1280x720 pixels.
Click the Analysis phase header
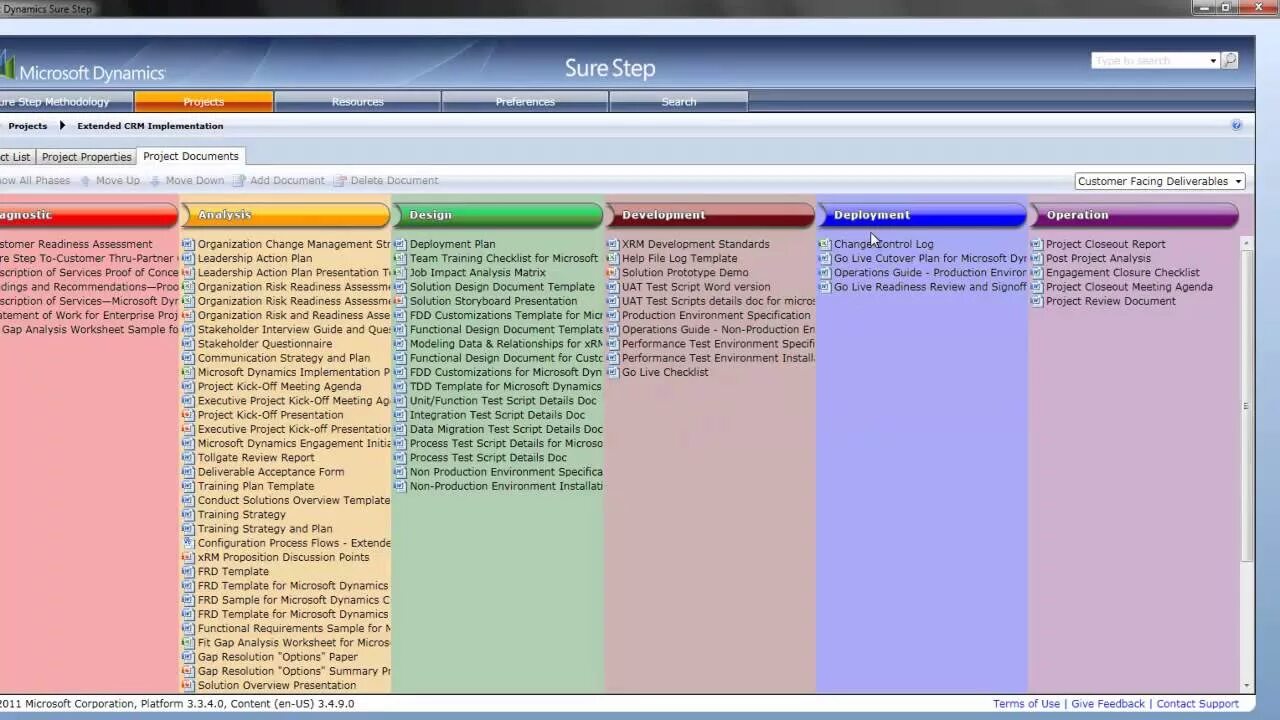click(x=285, y=215)
